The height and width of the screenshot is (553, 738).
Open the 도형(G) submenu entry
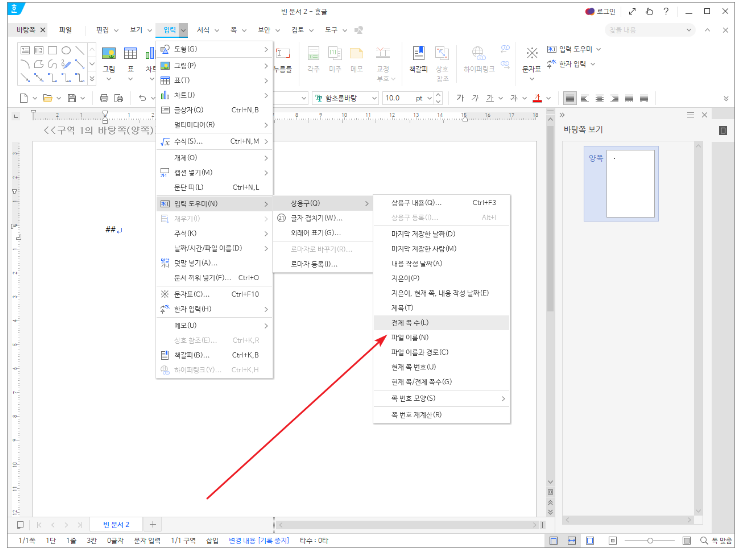(x=215, y=49)
